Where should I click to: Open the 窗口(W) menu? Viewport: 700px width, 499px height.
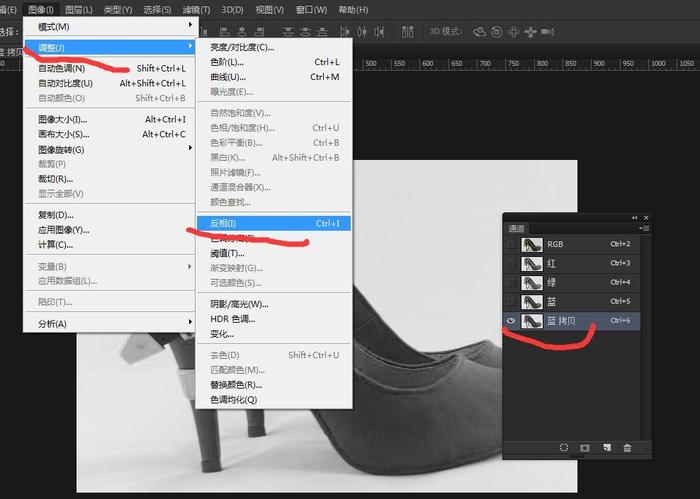311,9
